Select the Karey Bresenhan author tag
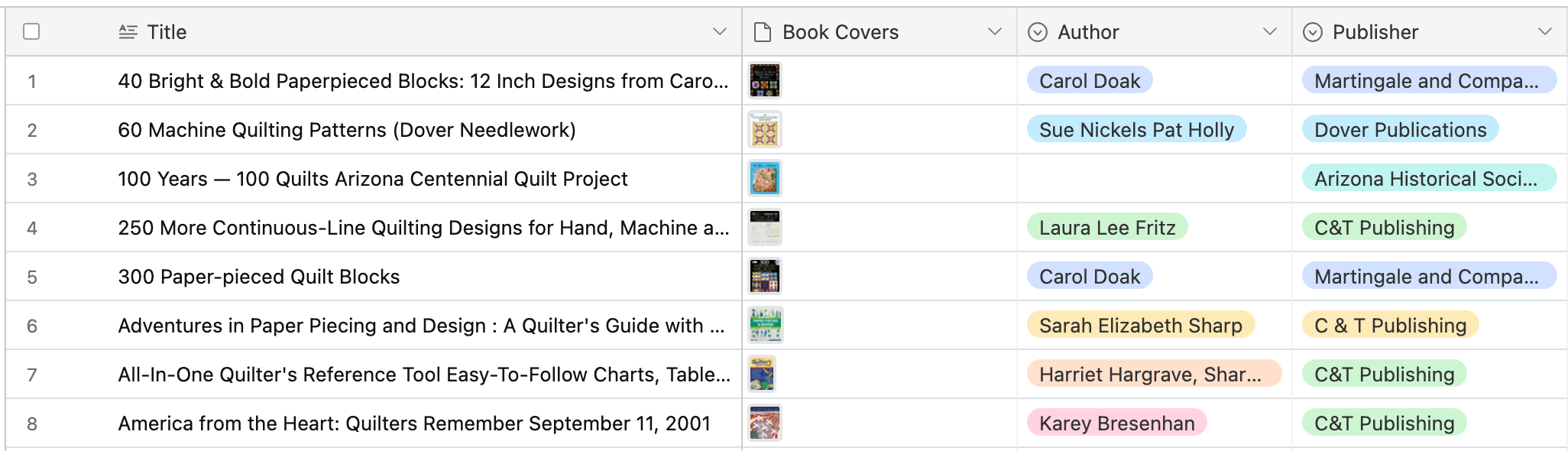This screenshot has height=451, width=1568. (1116, 423)
